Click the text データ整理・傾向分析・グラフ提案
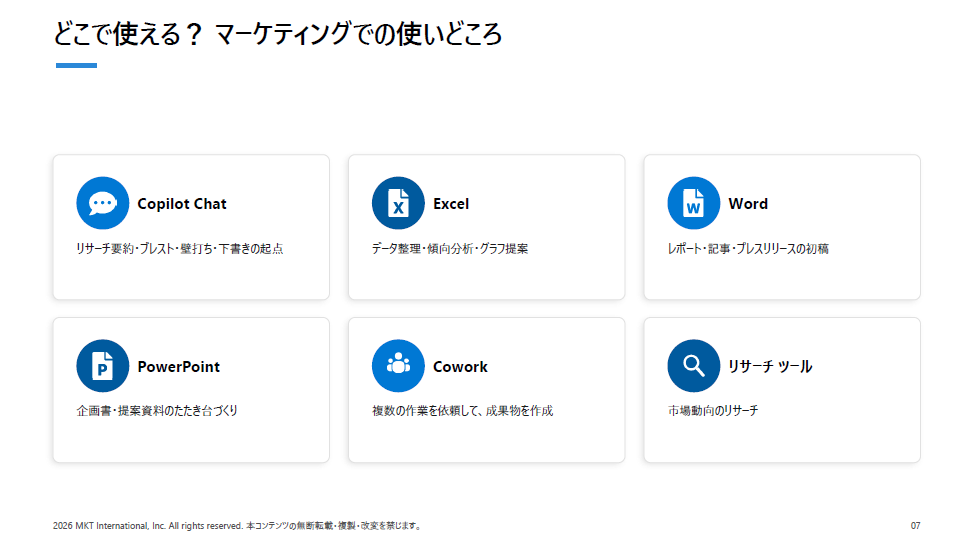The width and height of the screenshot is (971, 542). coord(450,248)
